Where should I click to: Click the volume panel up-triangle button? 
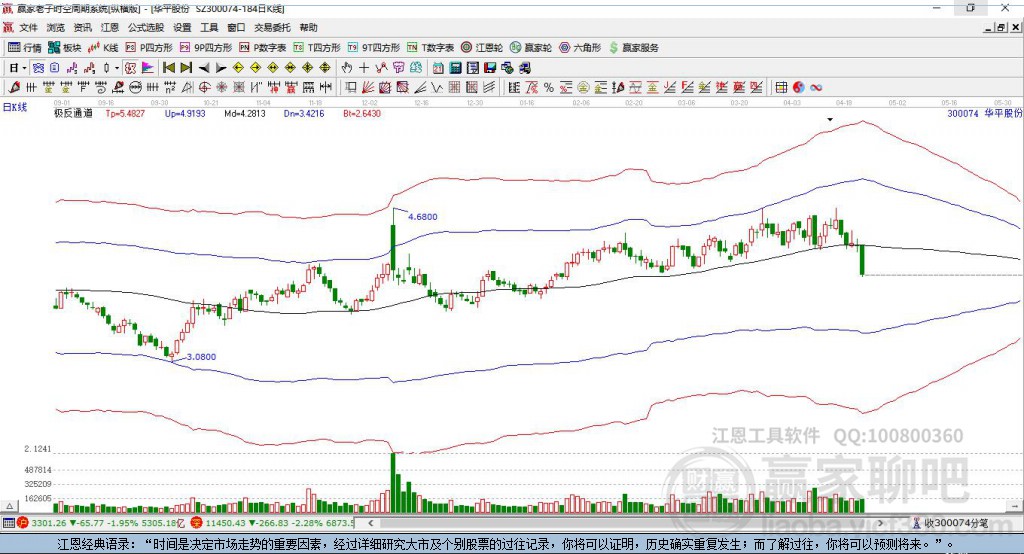(9, 506)
